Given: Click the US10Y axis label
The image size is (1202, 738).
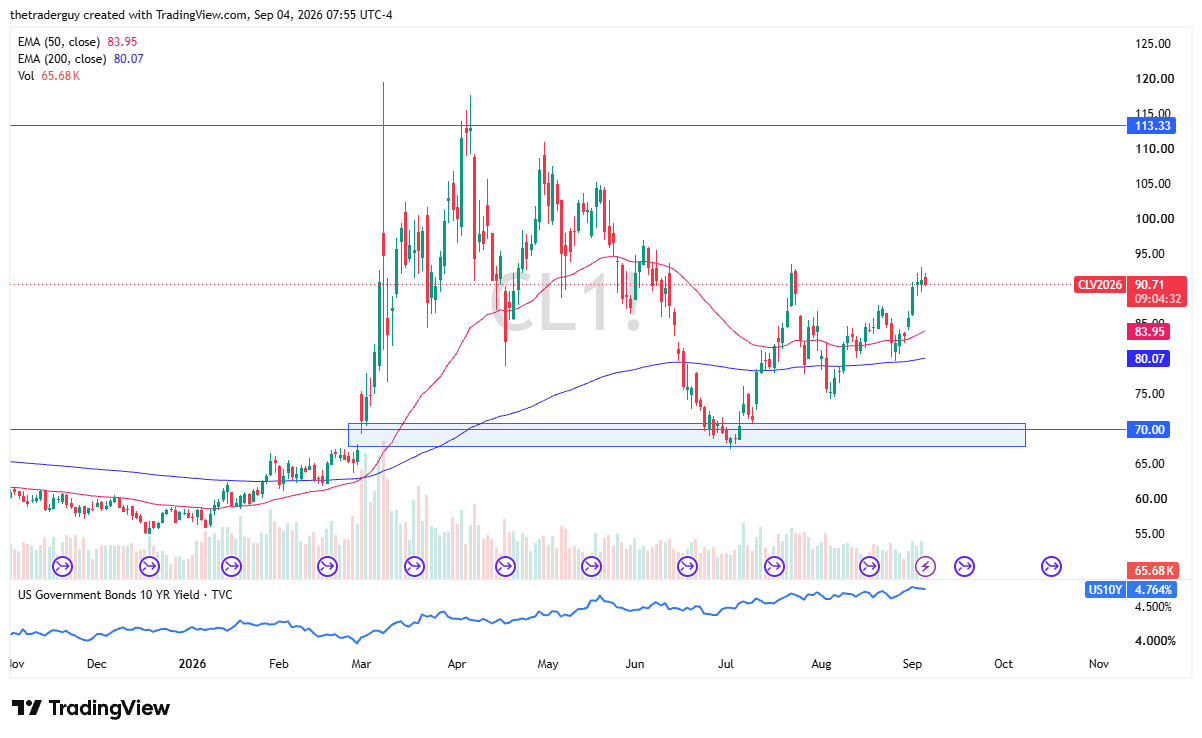Looking at the screenshot, I should [x=1105, y=590].
